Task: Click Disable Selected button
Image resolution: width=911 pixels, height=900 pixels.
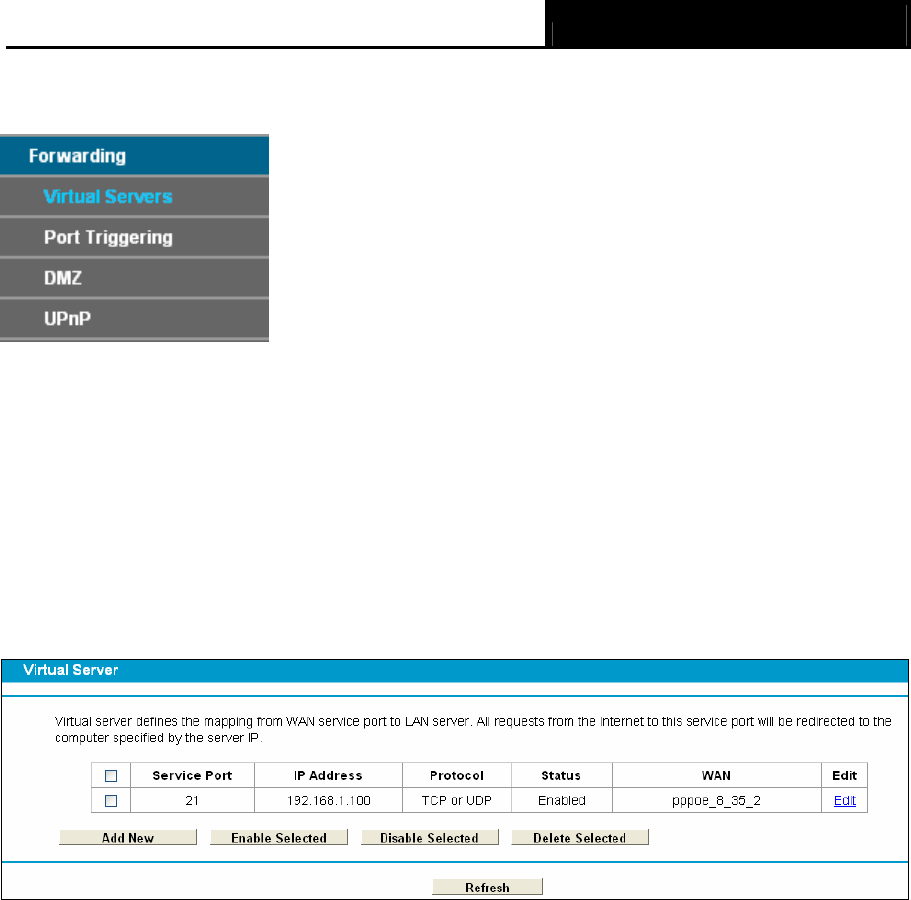Action: coord(429,837)
